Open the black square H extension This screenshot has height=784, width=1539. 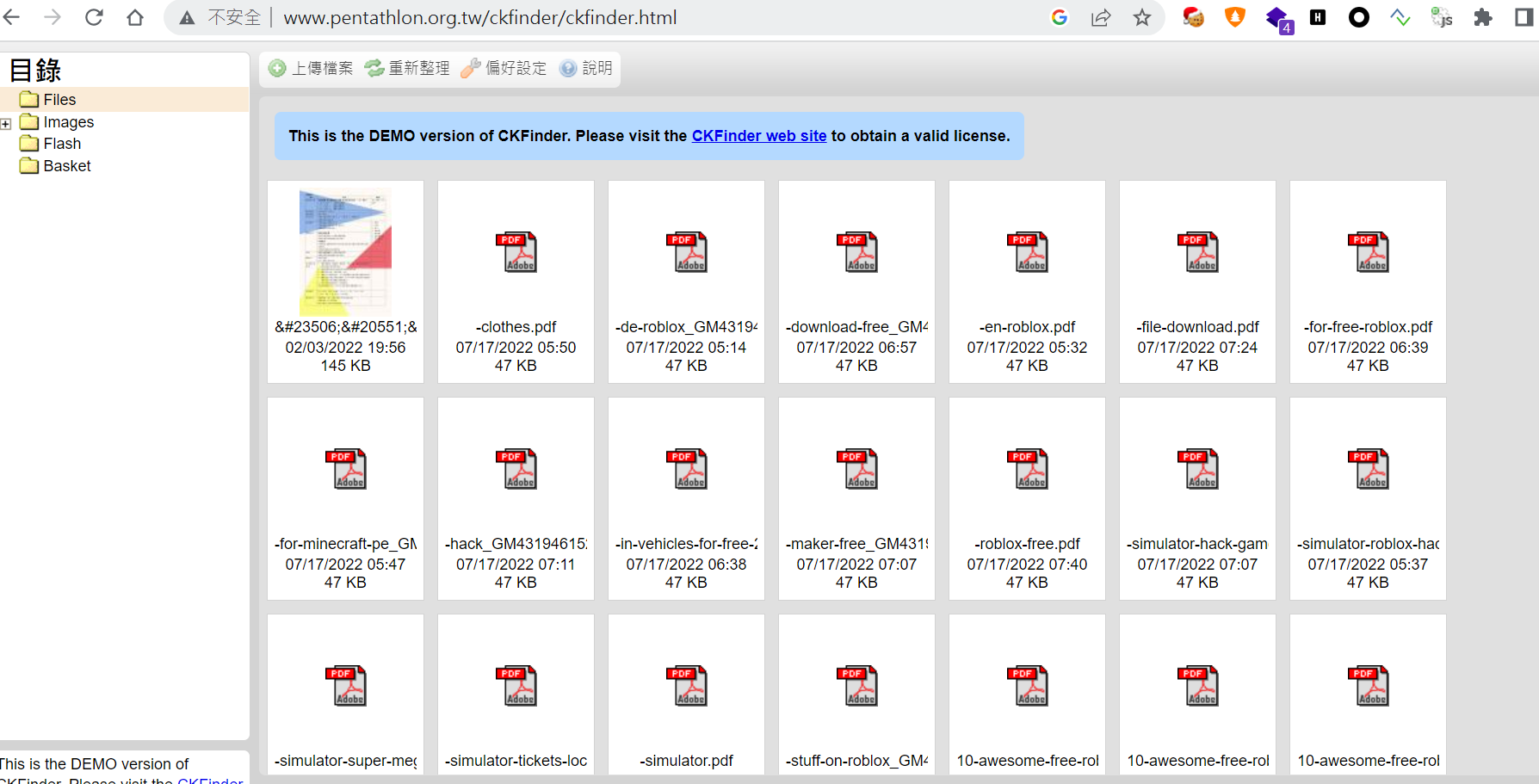pos(1318,17)
